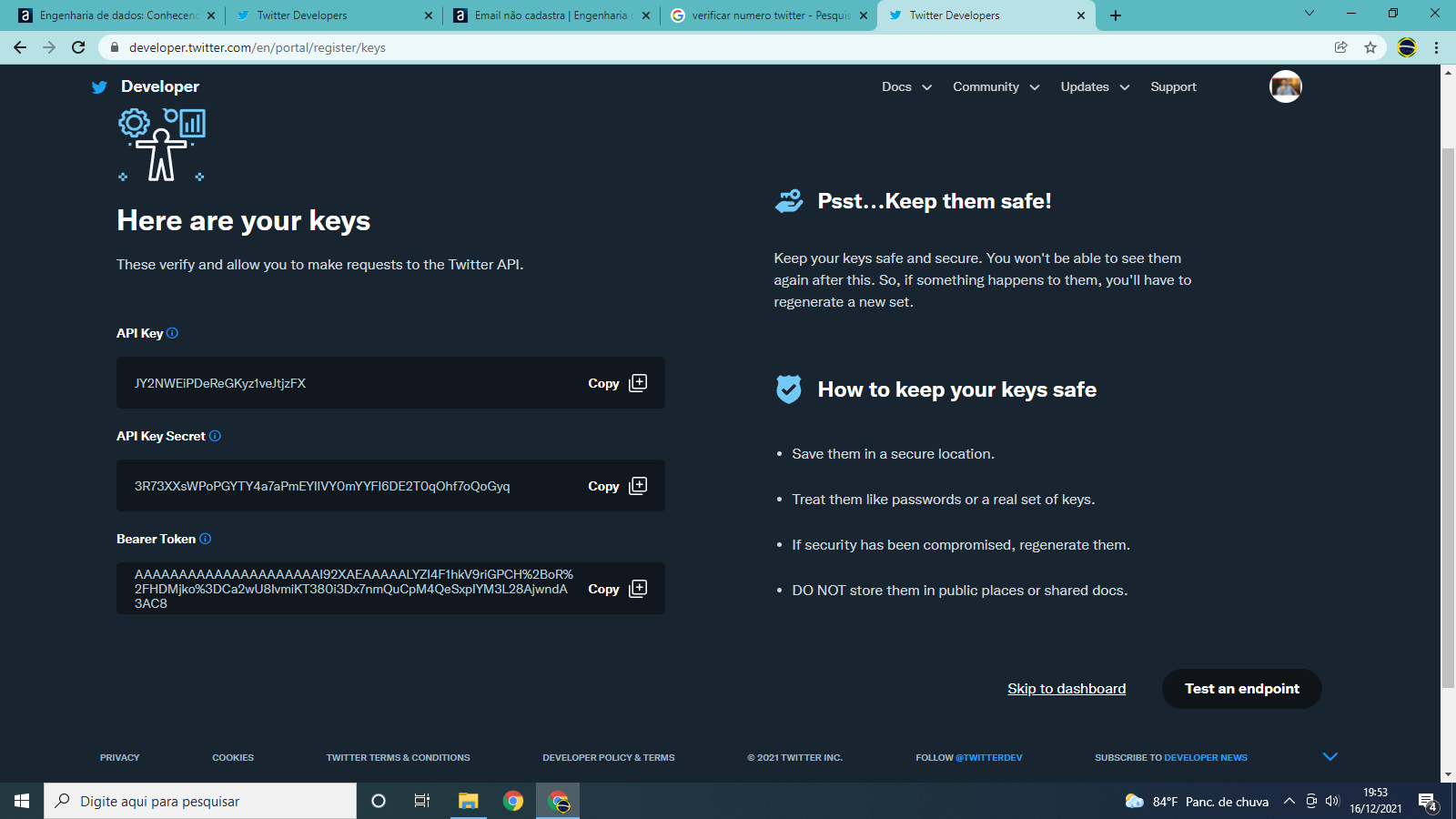The image size is (1456, 819).
Task: Open the volume control icon
Action: 1332,801
